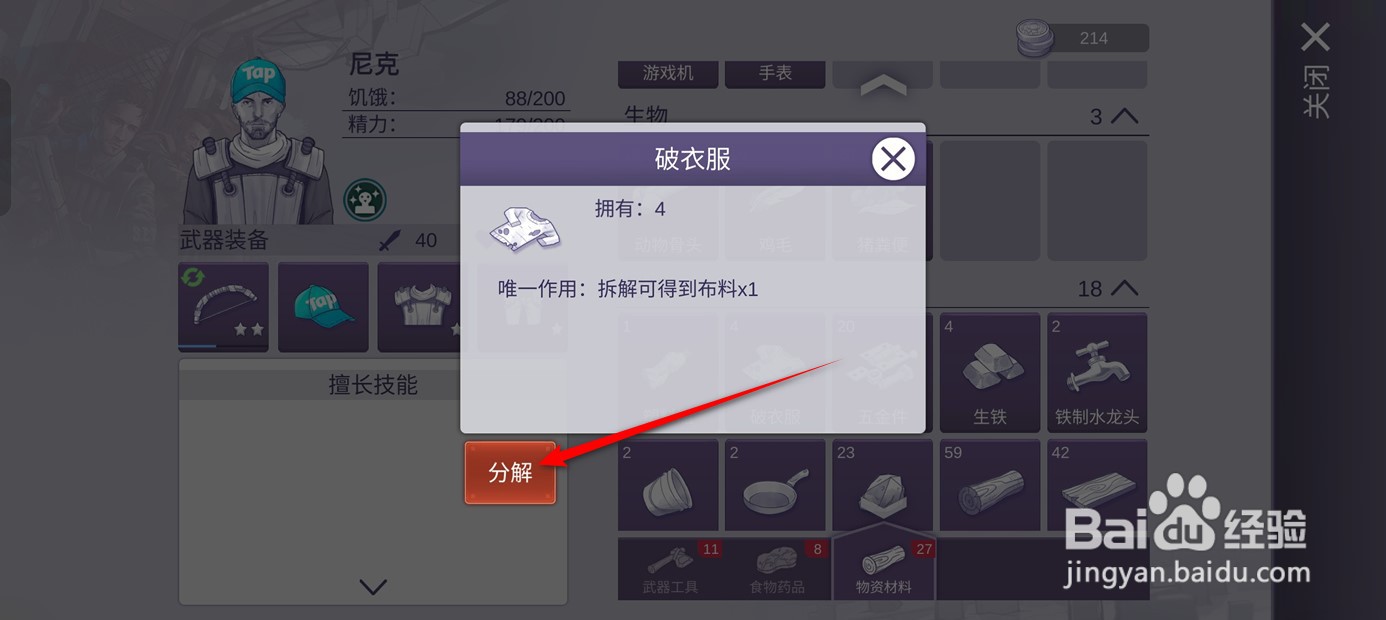Collapse the materials section showing 18
1386x620 pixels.
coord(1124,289)
